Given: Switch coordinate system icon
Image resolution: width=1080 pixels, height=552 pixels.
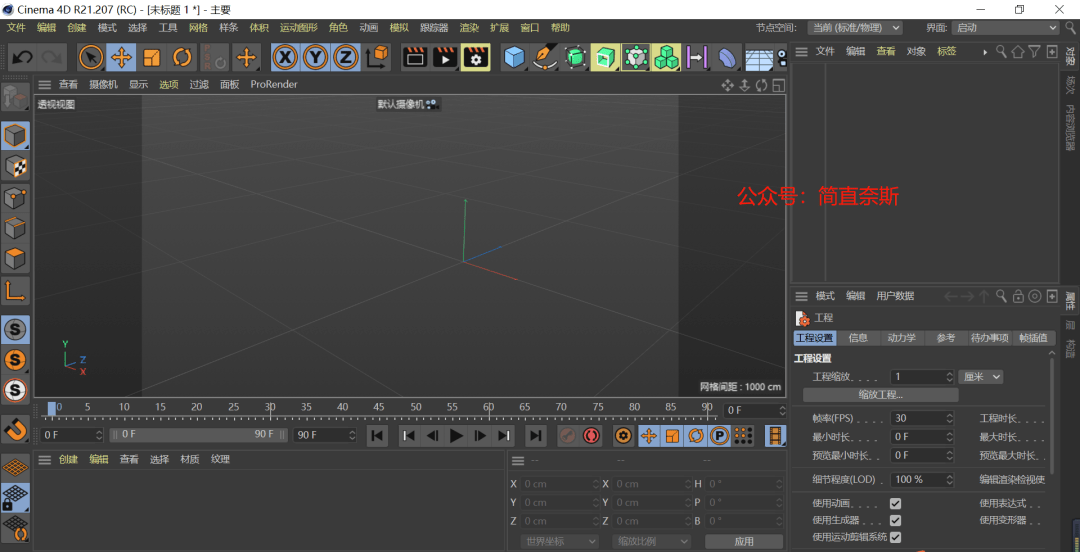Looking at the screenshot, I should pyautogui.click(x=376, y=57).
